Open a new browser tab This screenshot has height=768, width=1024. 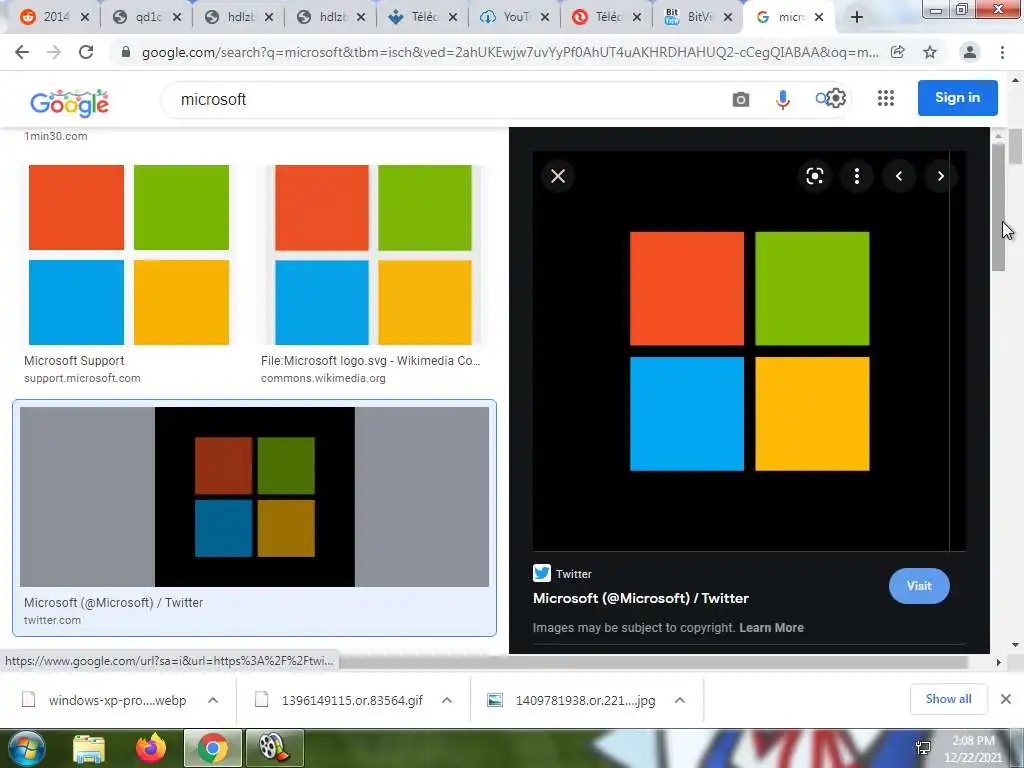[857, 18]
